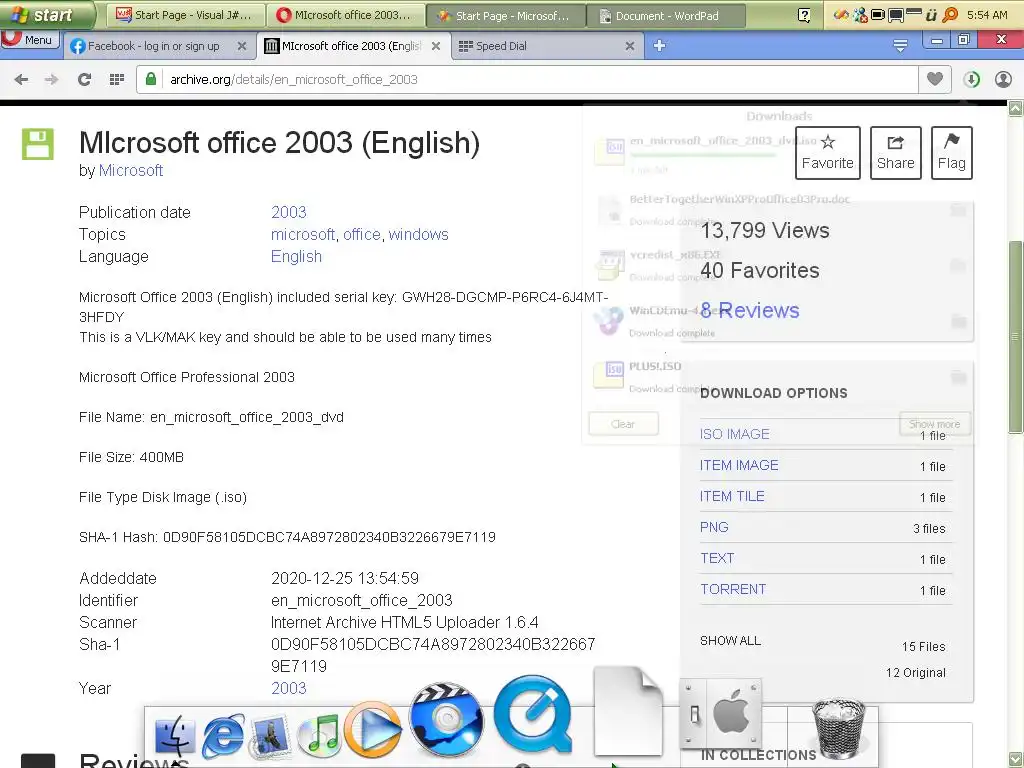This screenshot has width=1024, height=768.
Task: Open the Year 2003 link
Action: (289, 688)
